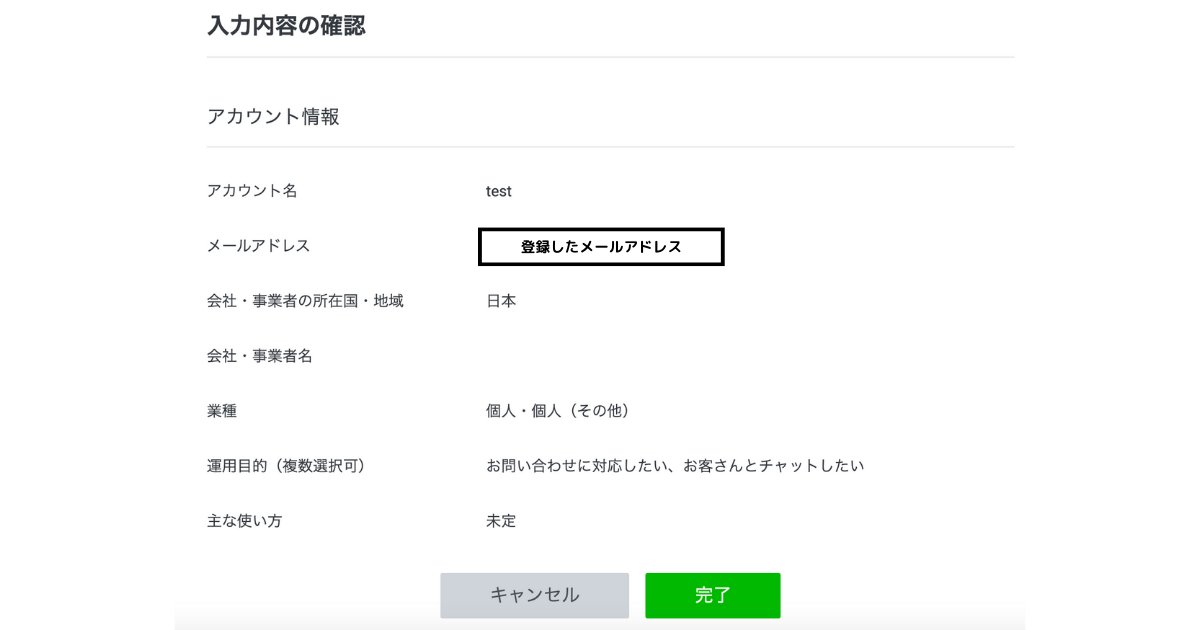Click the 主な使い方 row label
Image resolution: width=1200 pixels, height=630 pixels.
[x=247, y=520]
